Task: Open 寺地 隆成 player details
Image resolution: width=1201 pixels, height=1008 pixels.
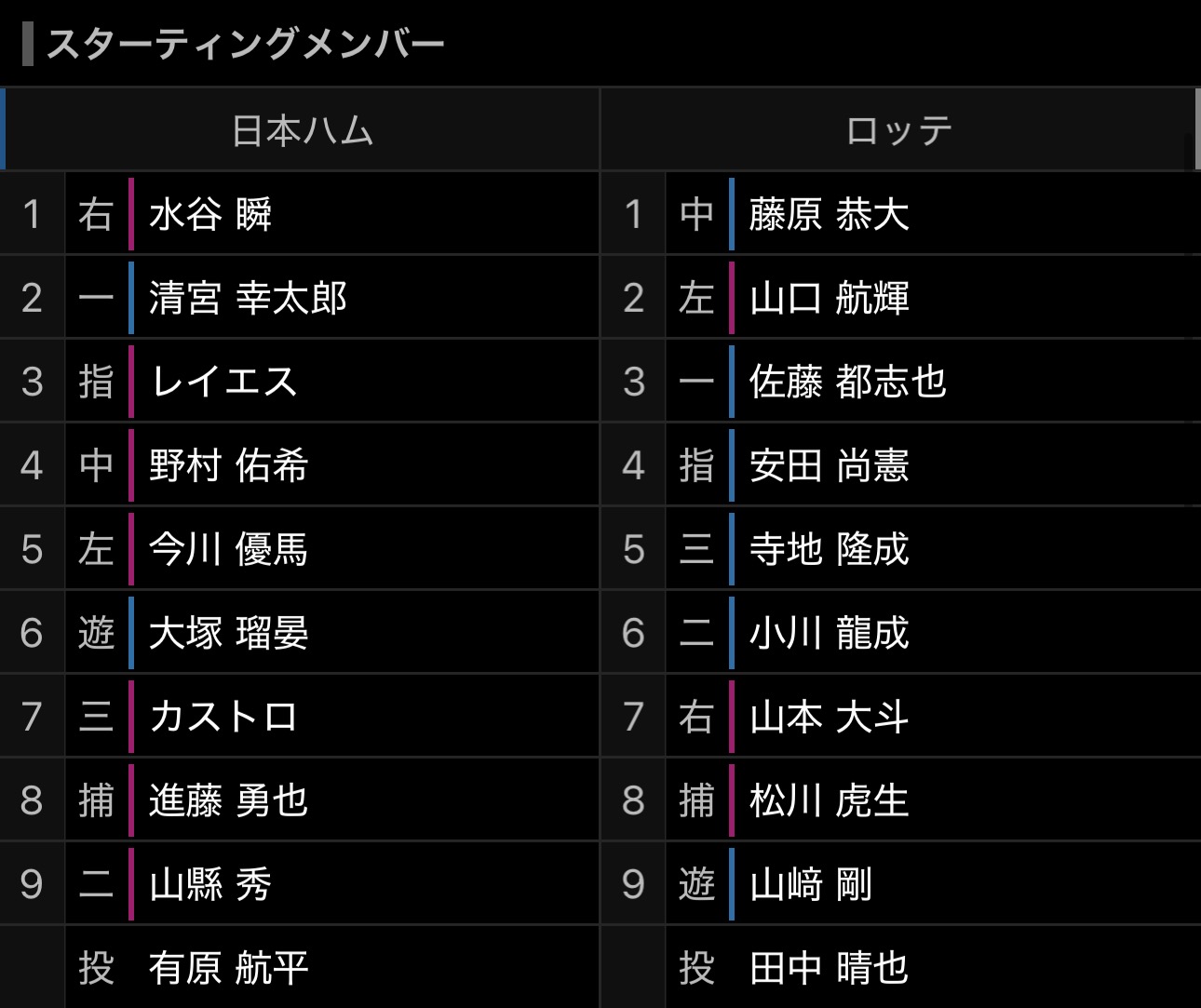Action: click(x=829, y=549)
